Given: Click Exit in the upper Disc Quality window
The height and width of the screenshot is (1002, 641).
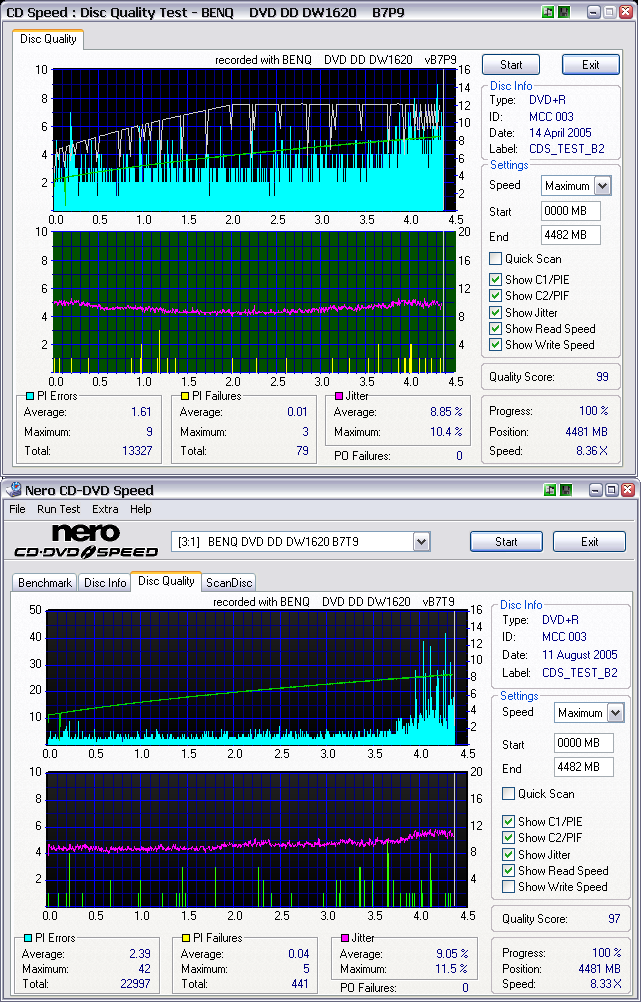Looking at the screenshot, I should (590, 64).
